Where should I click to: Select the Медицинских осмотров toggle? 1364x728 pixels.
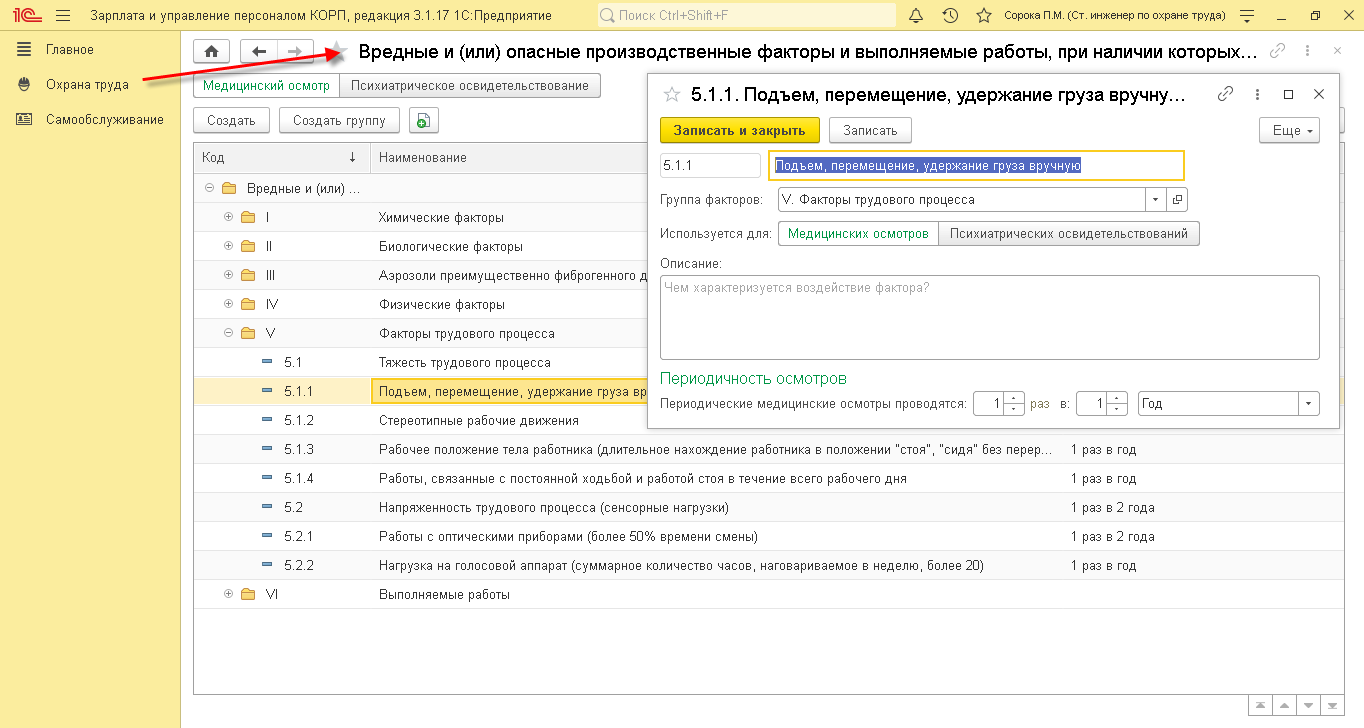pos(858,234)
